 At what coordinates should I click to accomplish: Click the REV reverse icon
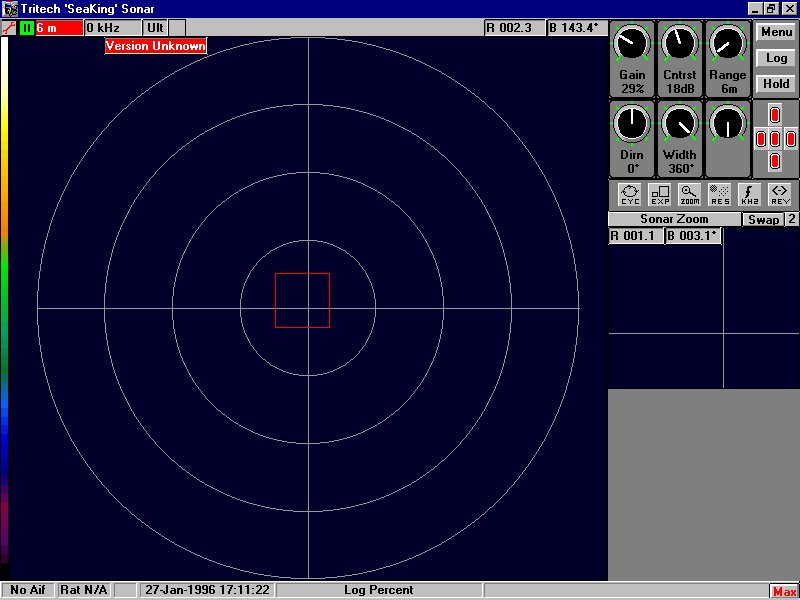coord(780,194)
